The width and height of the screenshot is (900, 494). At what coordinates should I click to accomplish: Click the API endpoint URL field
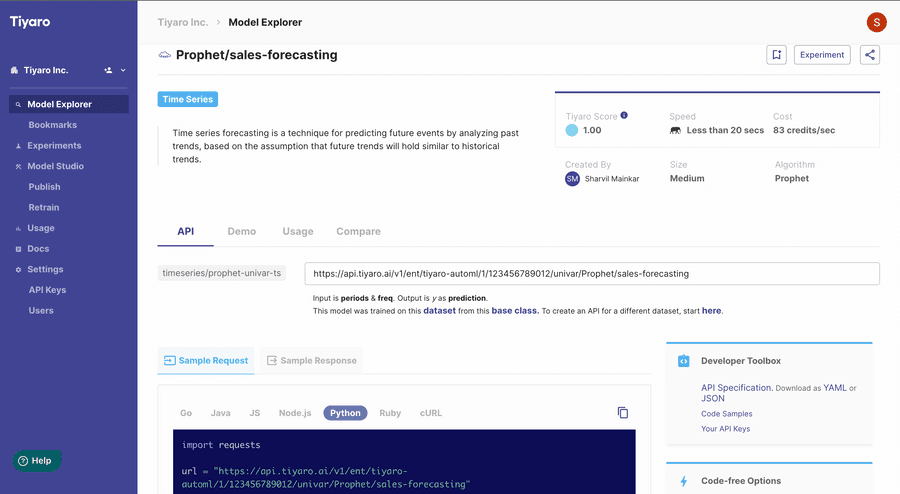(592, 274)
